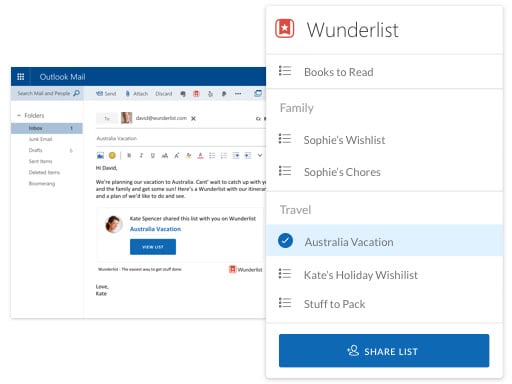Open the Outlook app launcher grid
Screen dimensions: 512x384
click(20, 77)
